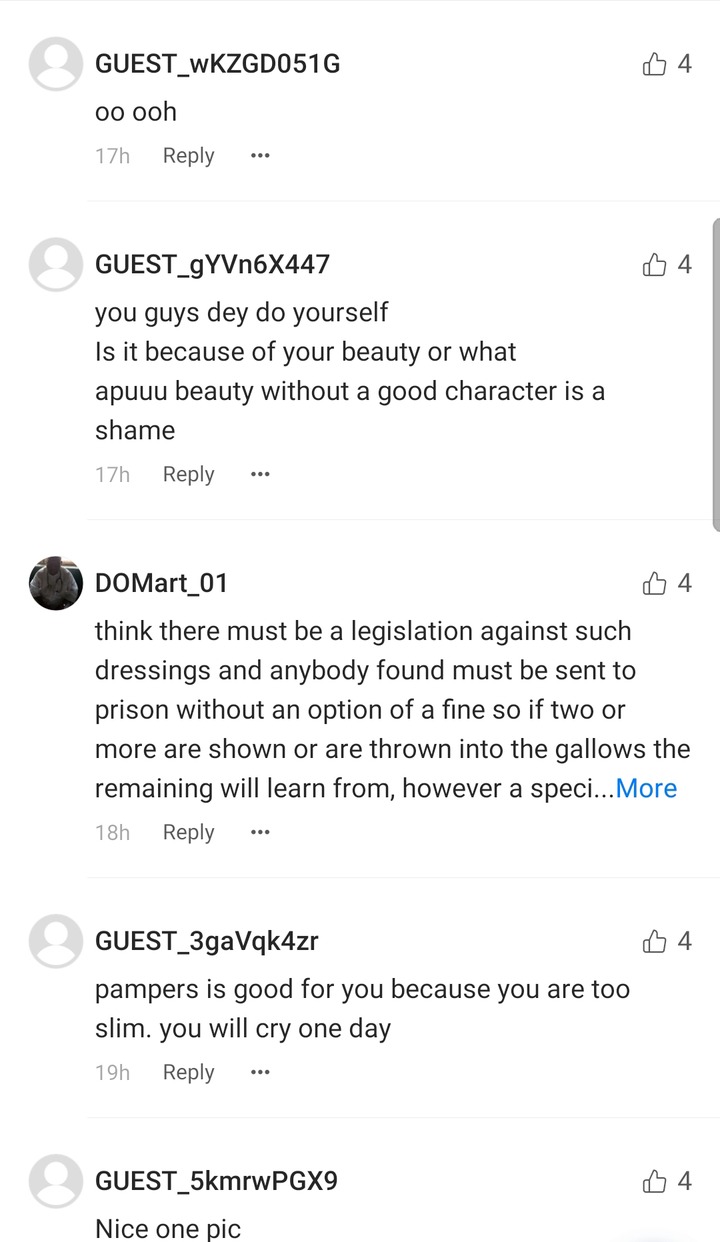Like the comment by GUEST_wKZGD051G
Screen dimensions: 720x1242
pyautogui.click(x=655, y=64)
